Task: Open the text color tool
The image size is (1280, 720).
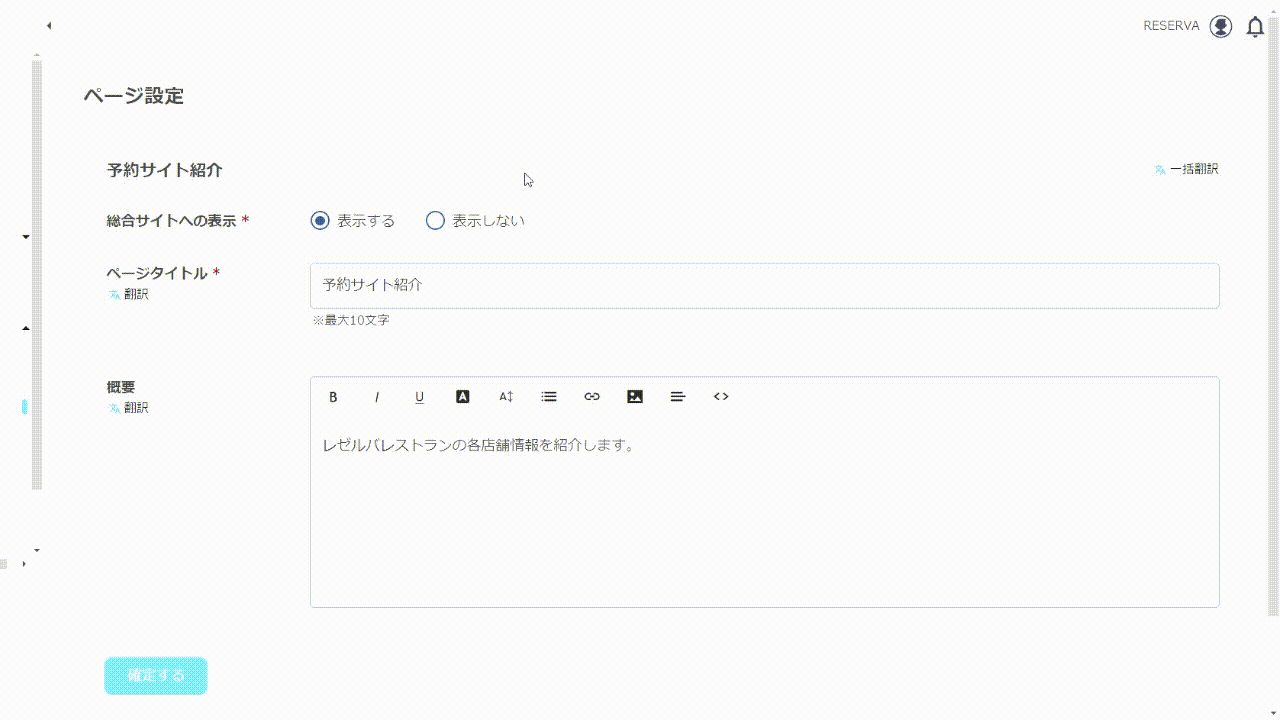Action: [463, 397]
